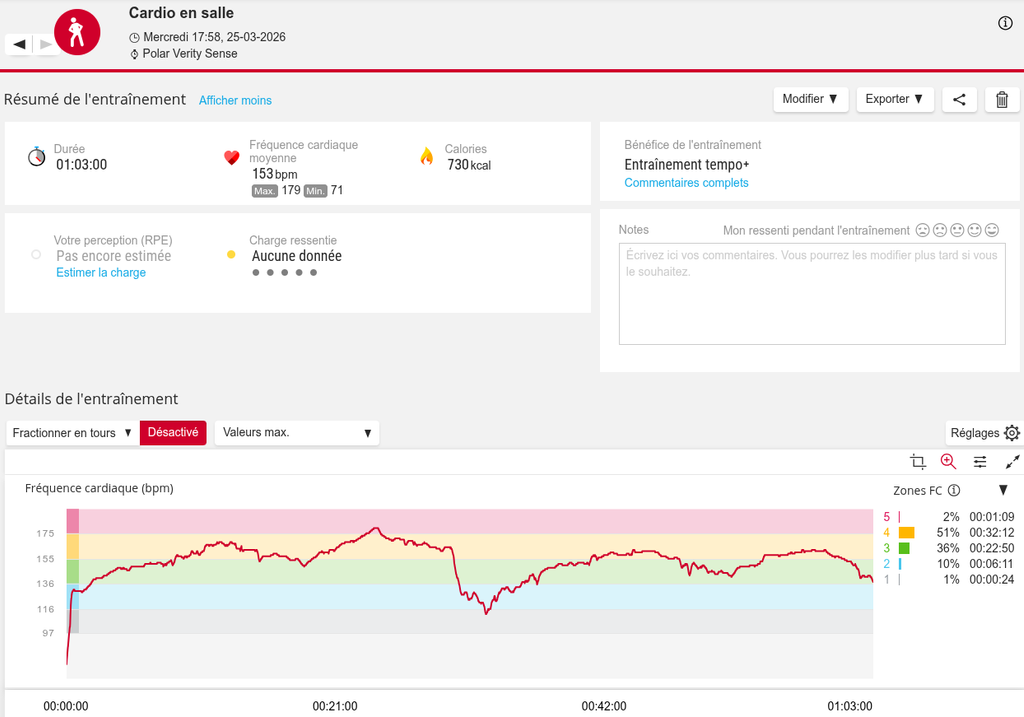Open the Modifier menu

[x=810, y=99]
